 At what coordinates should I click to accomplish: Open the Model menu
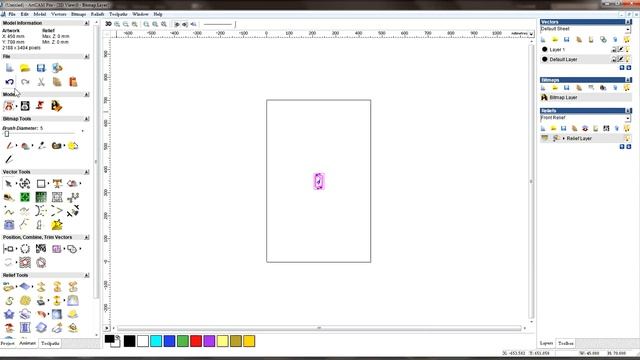pyautogui.click(x=40, y=14)
